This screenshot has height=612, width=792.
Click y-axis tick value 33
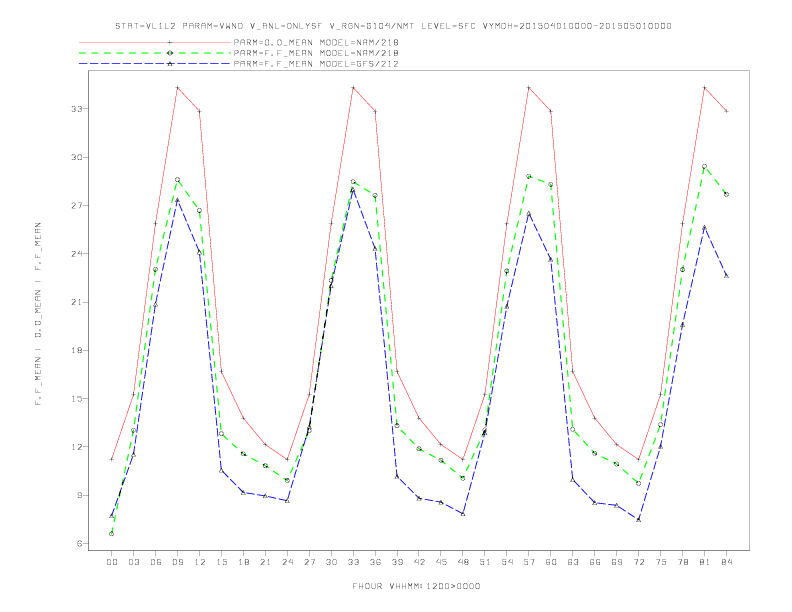[76, 109]
